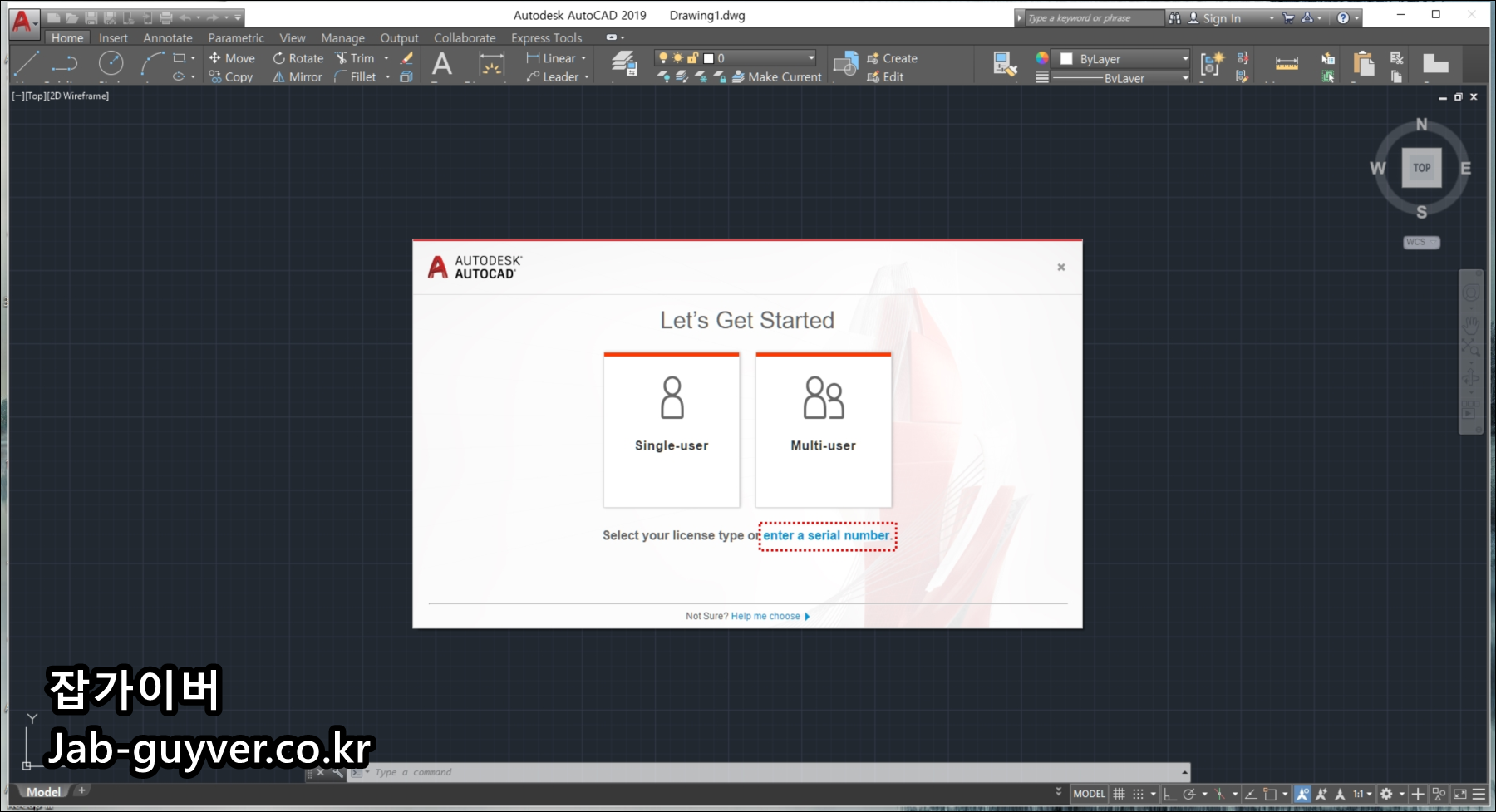This screenshot has height=812, width=1496.
Task: Choose Single-user license type
Action: pyautogui.click(x=672, y=430)
